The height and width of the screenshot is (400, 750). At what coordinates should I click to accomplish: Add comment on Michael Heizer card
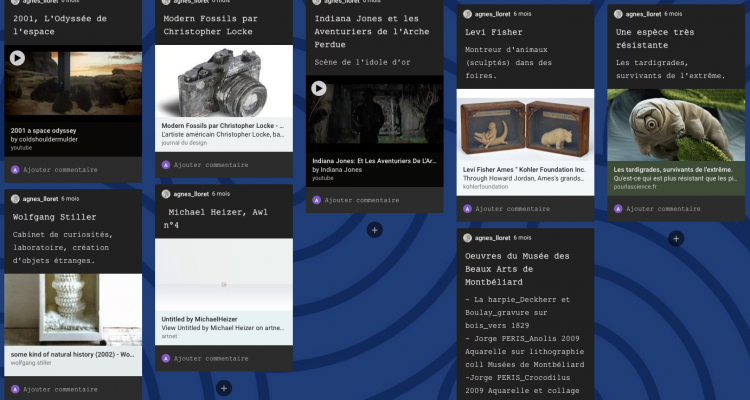[211, 358]
